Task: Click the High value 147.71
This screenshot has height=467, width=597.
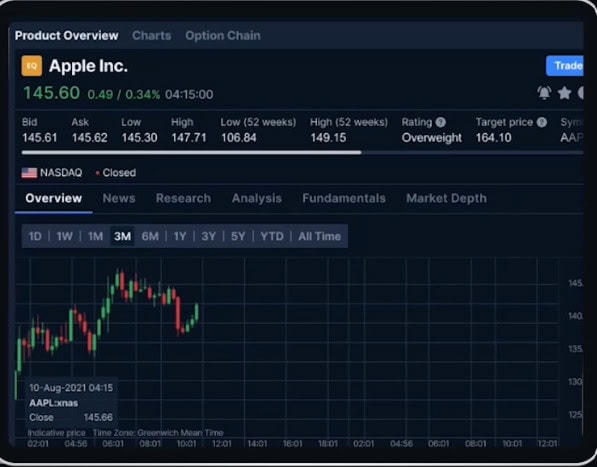Action: click(x=189, y=137)
